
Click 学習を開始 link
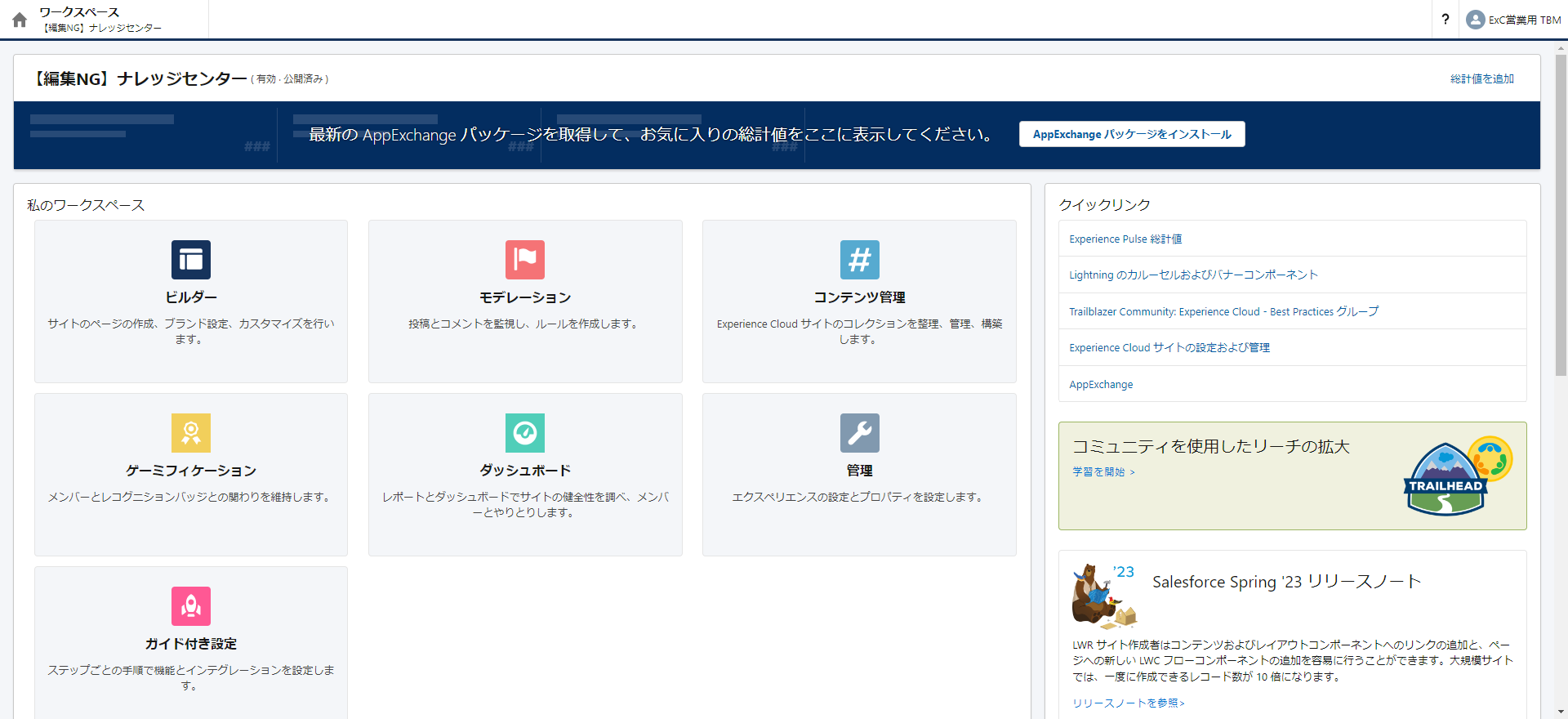pyautogui.click(x=1103, y=471)
